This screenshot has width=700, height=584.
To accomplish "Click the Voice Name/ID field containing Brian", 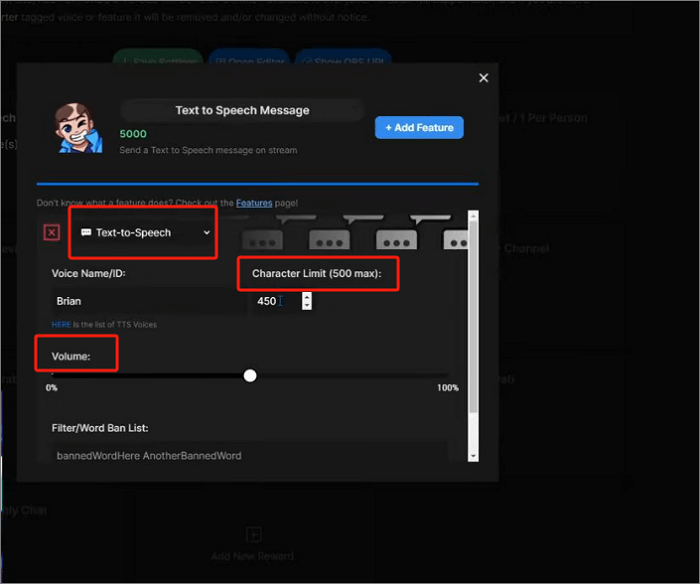I will 148,301.
